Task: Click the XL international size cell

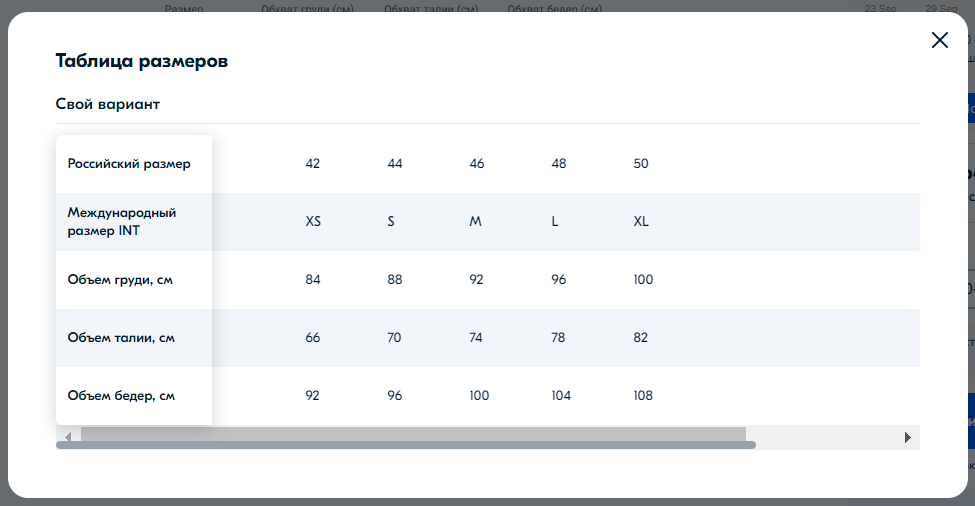Action: [x=641, y=222]
